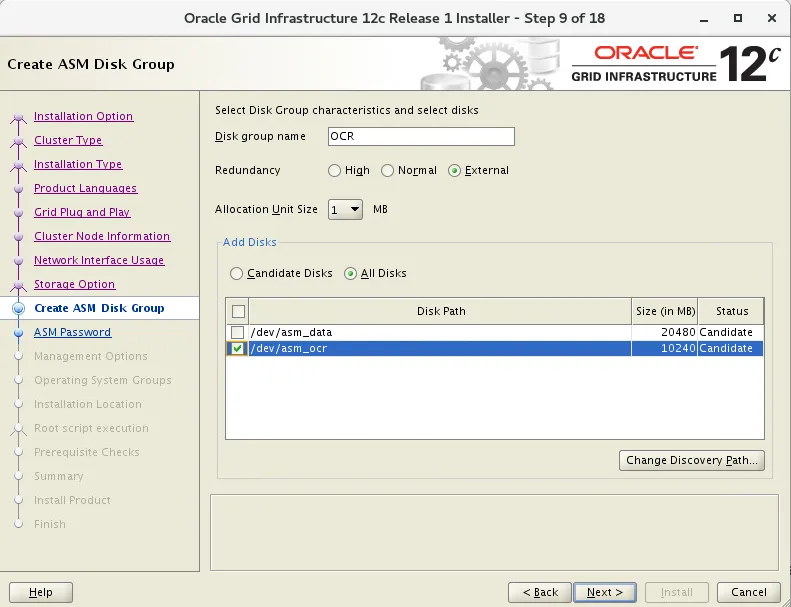This screenshot has width=791, height=607.
Task: Choose External redundancy radio button
Action: click(455, 171)
